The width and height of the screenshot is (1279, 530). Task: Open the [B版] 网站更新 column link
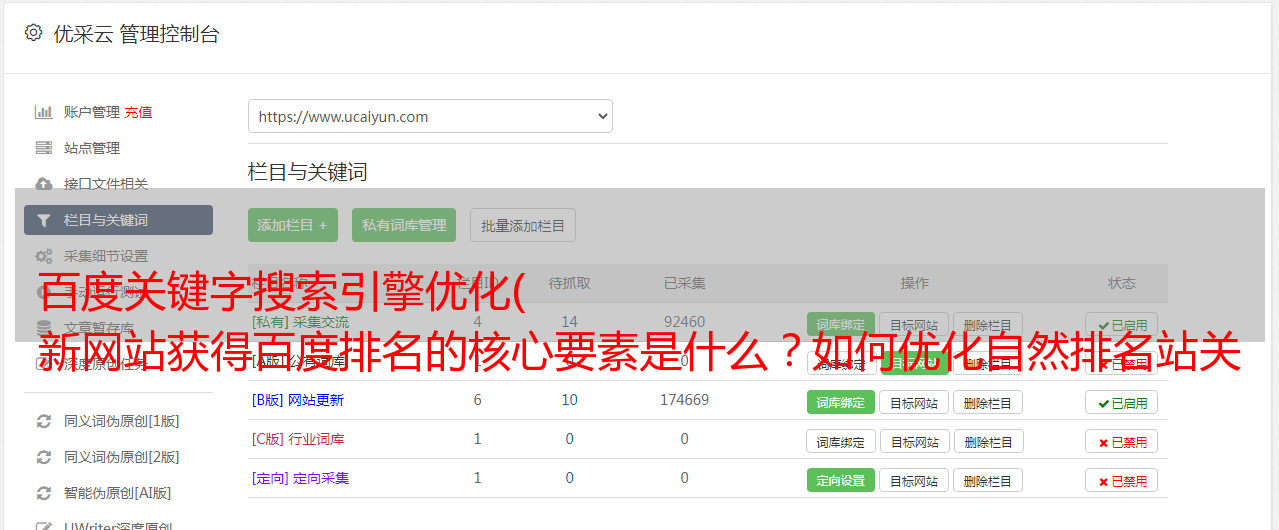(298, 400)
